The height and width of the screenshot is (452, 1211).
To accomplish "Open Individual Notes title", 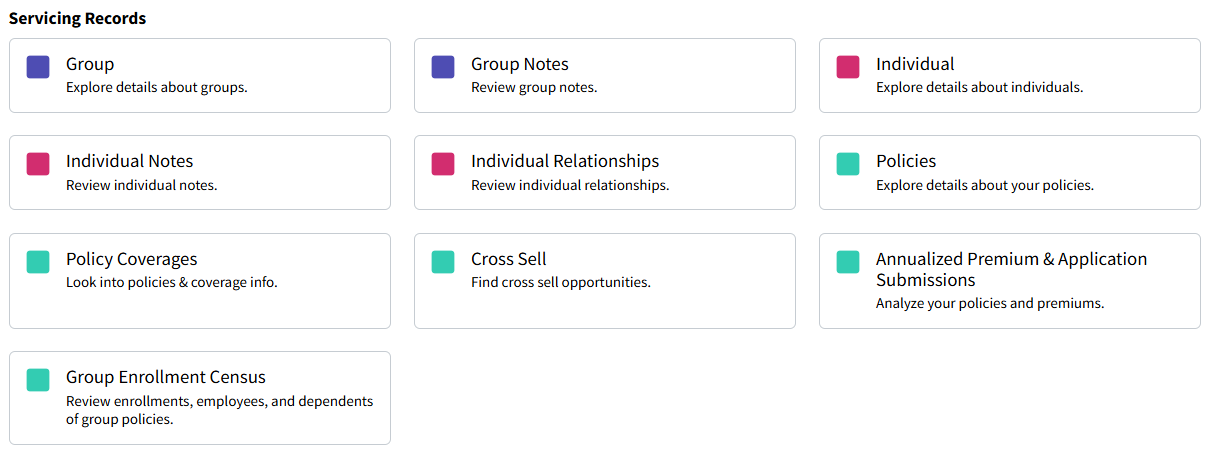I will (129, 161).
